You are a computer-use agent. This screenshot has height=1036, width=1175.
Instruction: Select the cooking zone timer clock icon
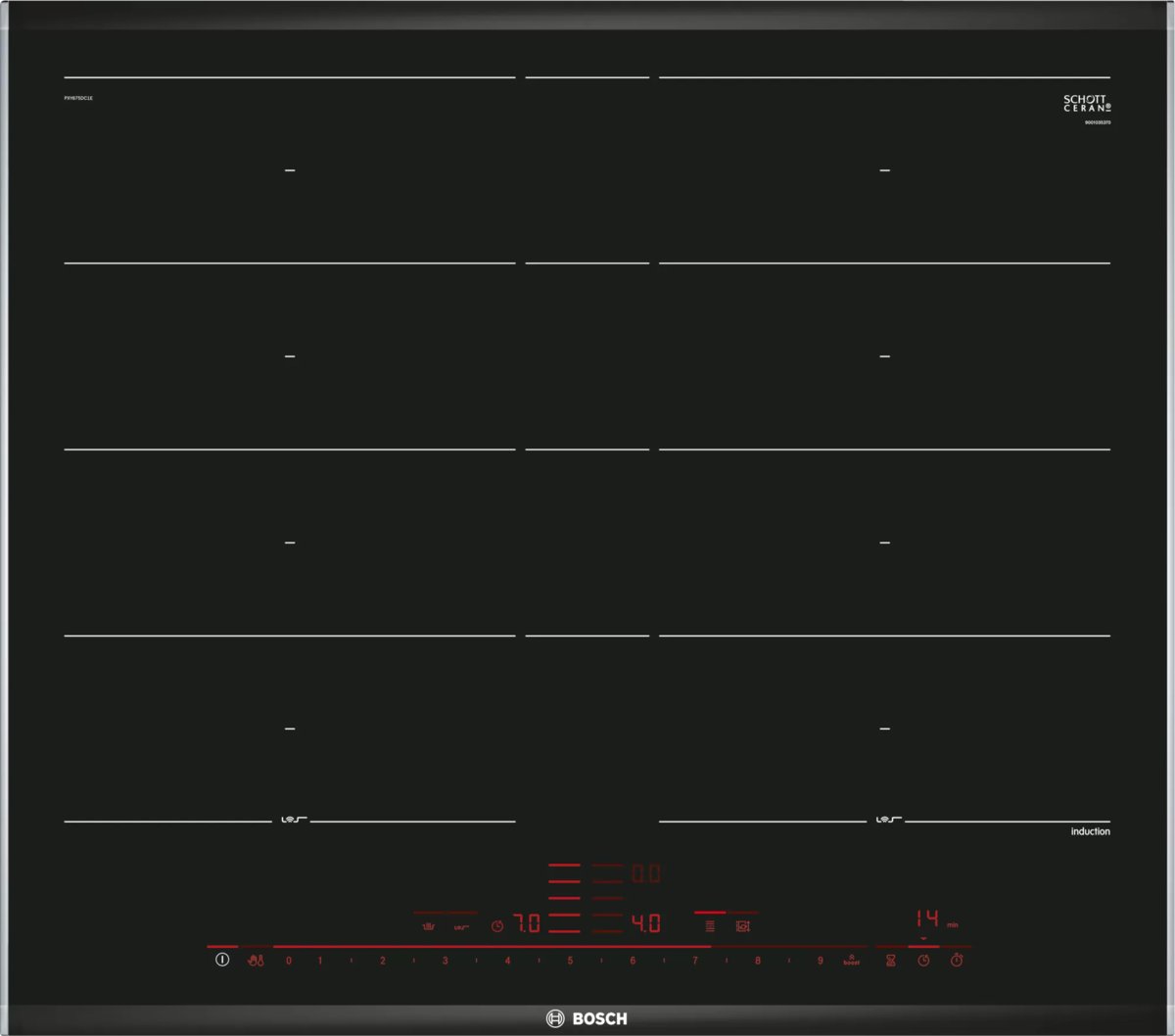pyautogui.click(x=923, y=961)
